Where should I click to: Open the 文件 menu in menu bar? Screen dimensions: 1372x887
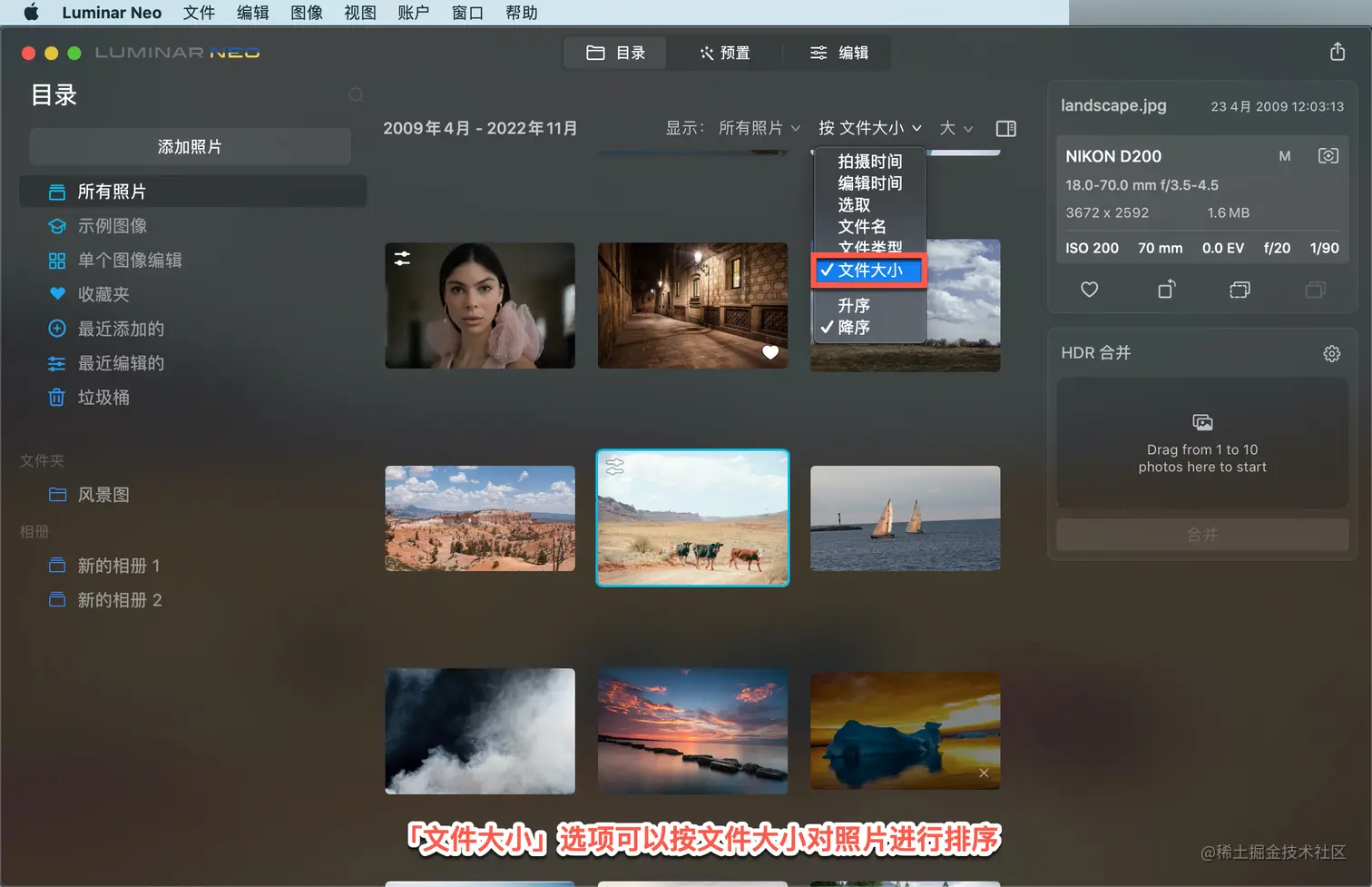[199, 13]
